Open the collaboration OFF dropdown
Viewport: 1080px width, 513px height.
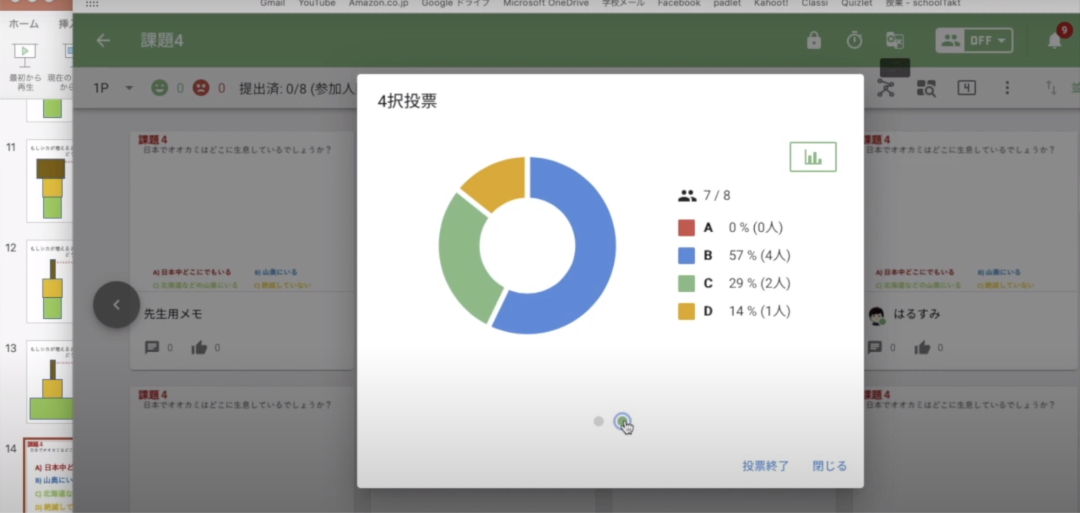974,41
